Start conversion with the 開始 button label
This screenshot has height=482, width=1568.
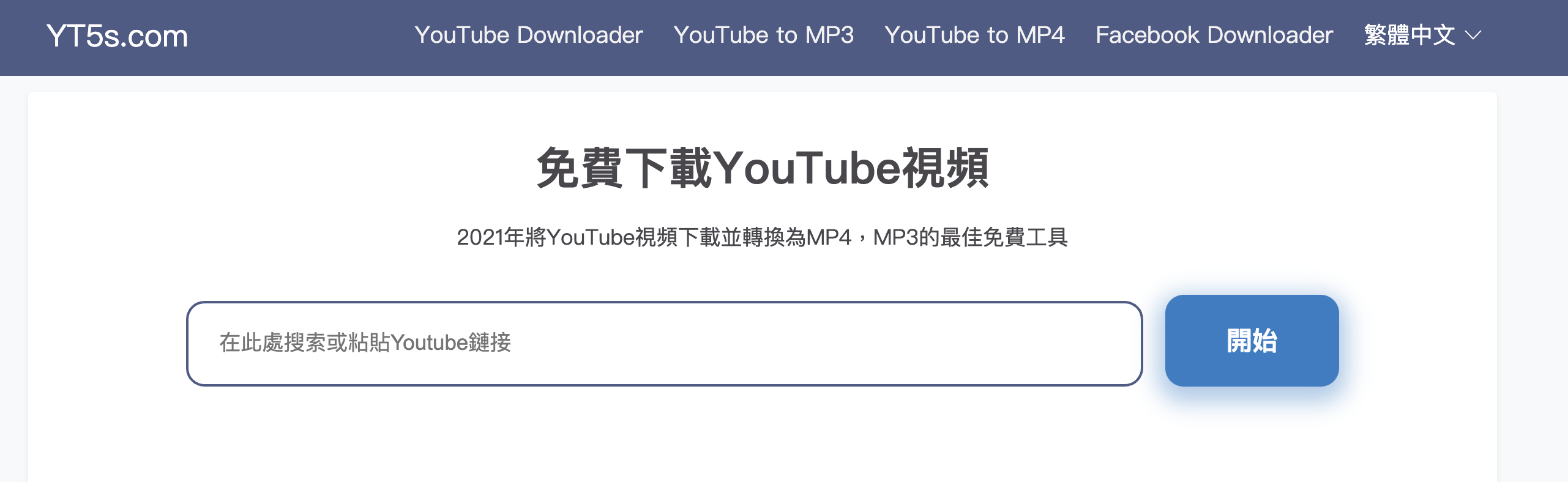pyautogui.click(x=1252, y=341)
